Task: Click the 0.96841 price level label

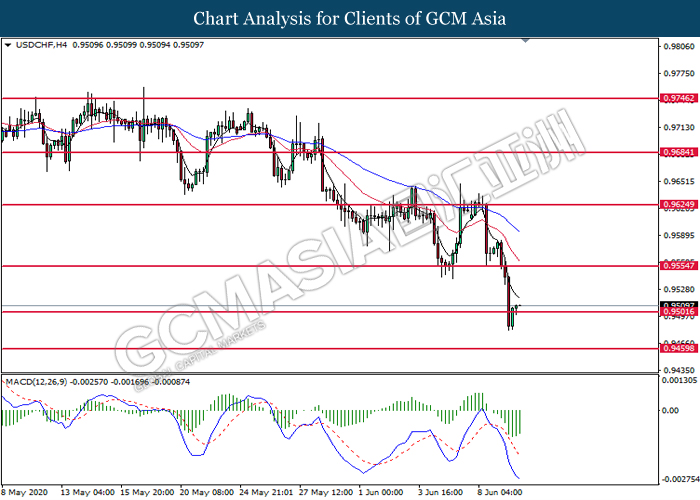Action: coord(679,152)
